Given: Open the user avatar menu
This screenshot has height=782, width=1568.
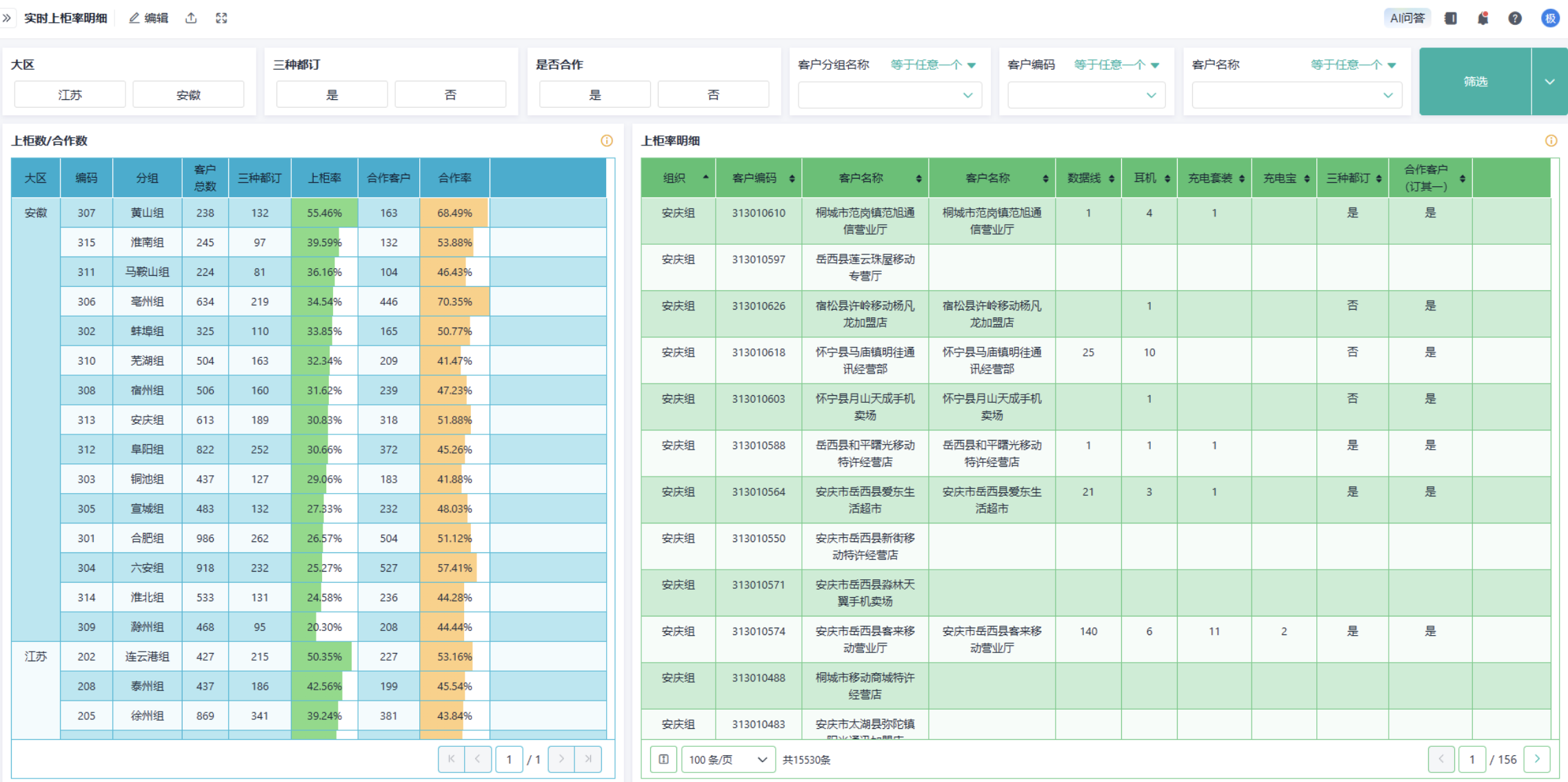Looking at the screenshot, I should 1550,19.
